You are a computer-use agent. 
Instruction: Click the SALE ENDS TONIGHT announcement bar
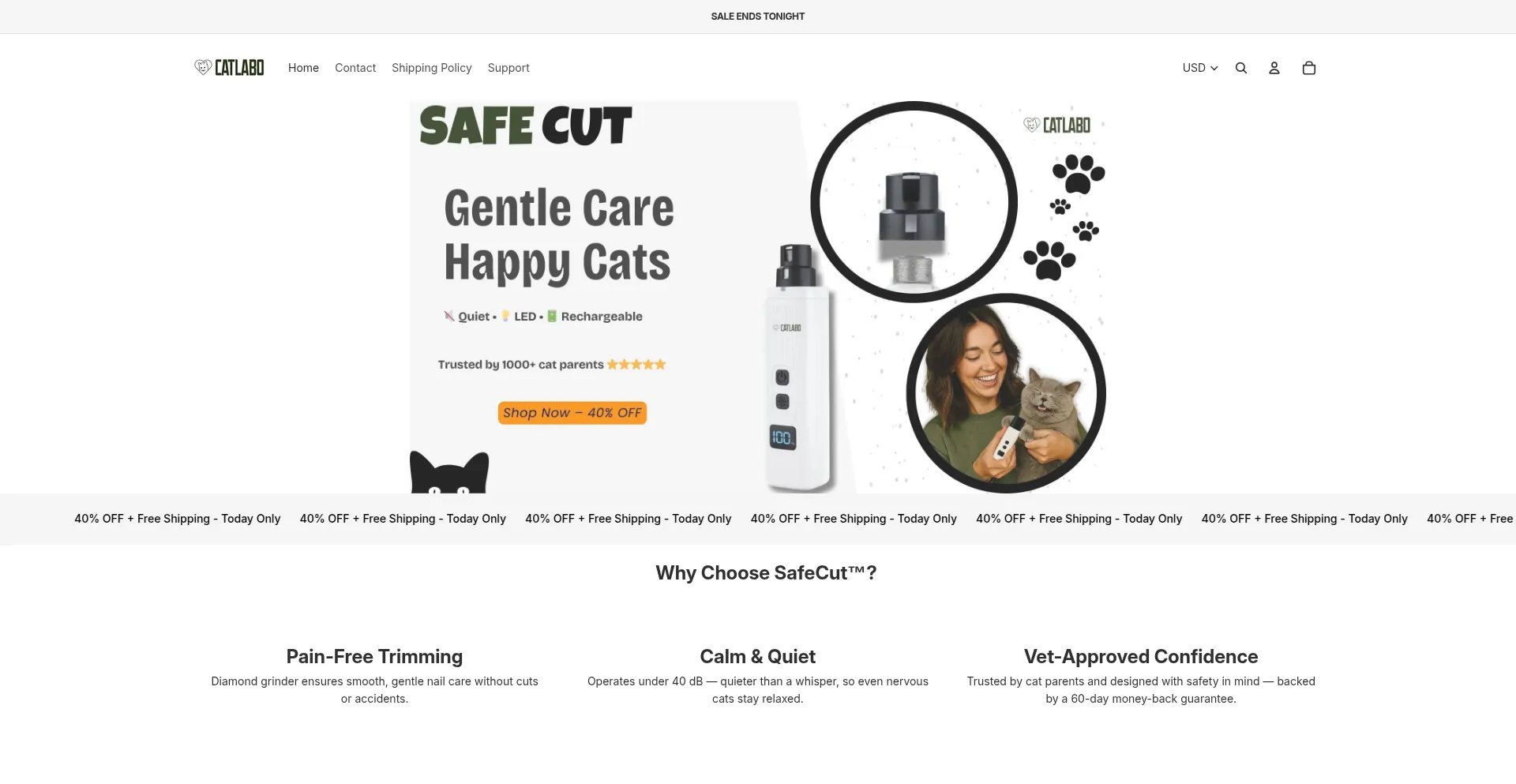pos(758,17)
